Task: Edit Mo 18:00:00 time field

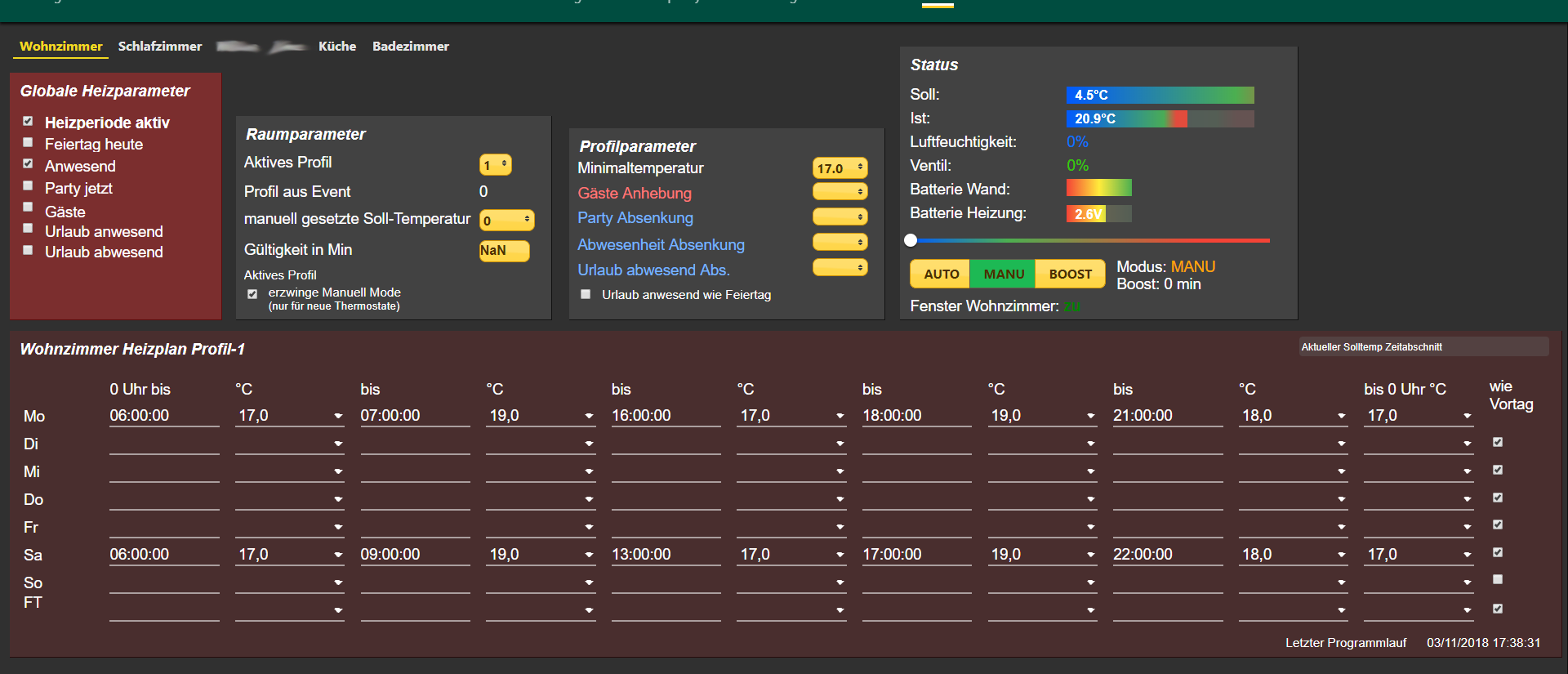Action: click(x=917, y=416)
